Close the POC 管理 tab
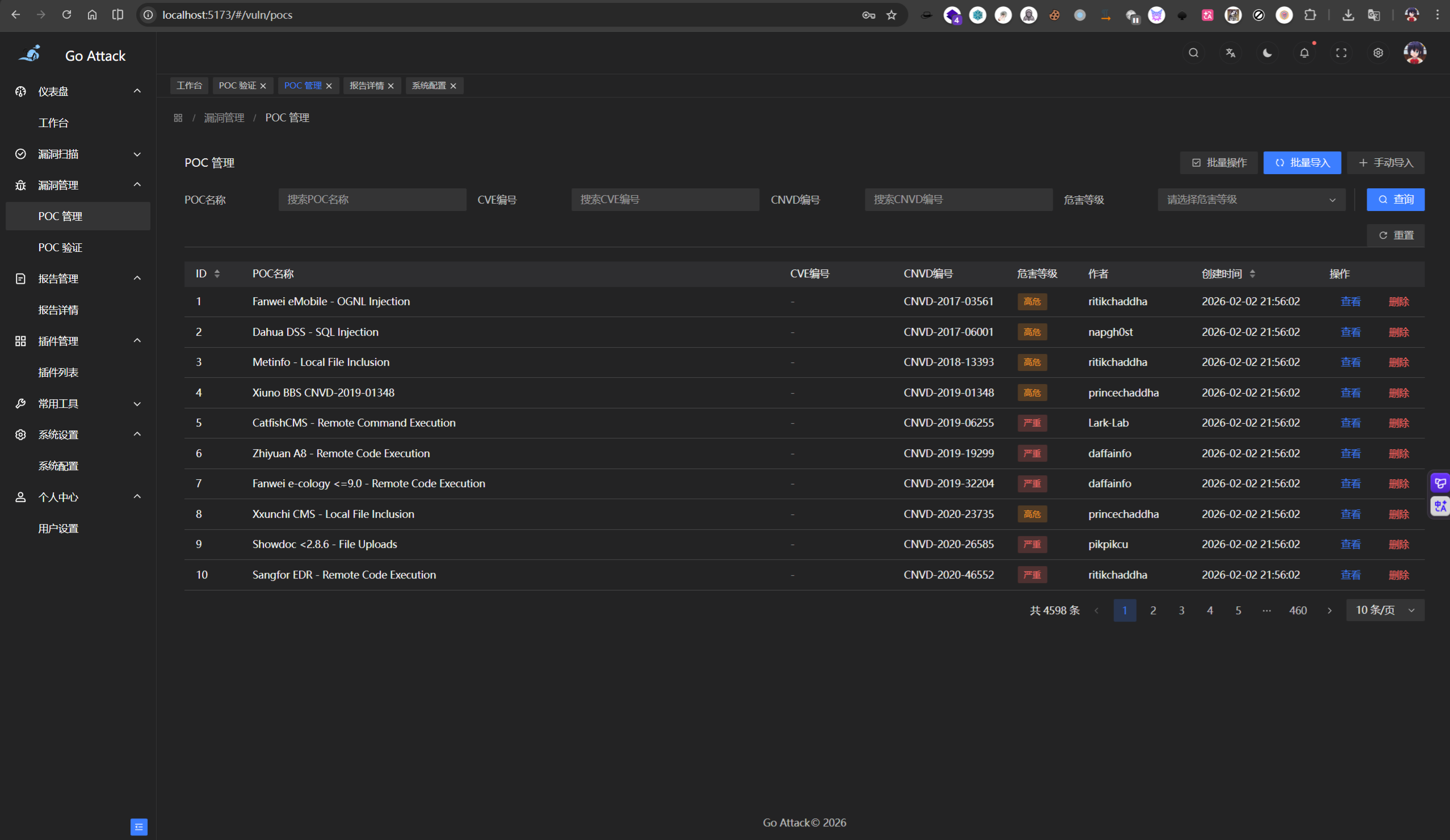This screenshot has height=840, width=1450. (329, 86)
